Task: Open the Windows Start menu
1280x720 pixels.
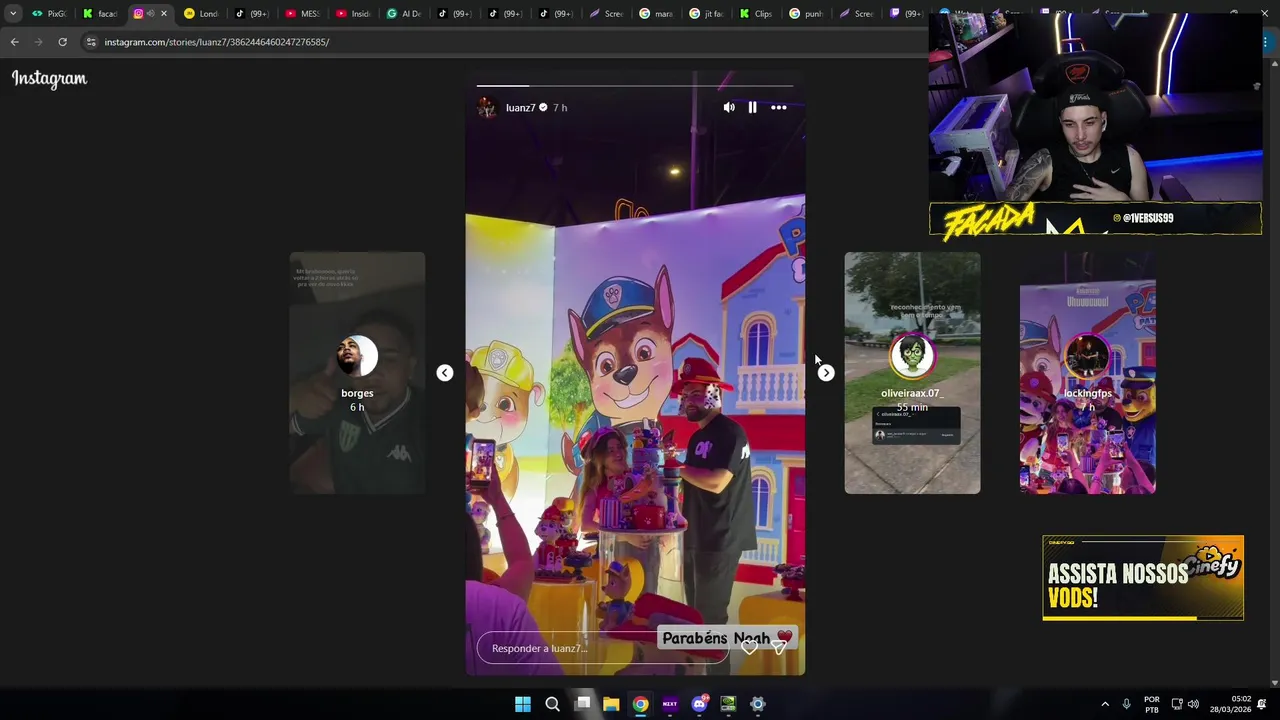Action: coord(523,704)
